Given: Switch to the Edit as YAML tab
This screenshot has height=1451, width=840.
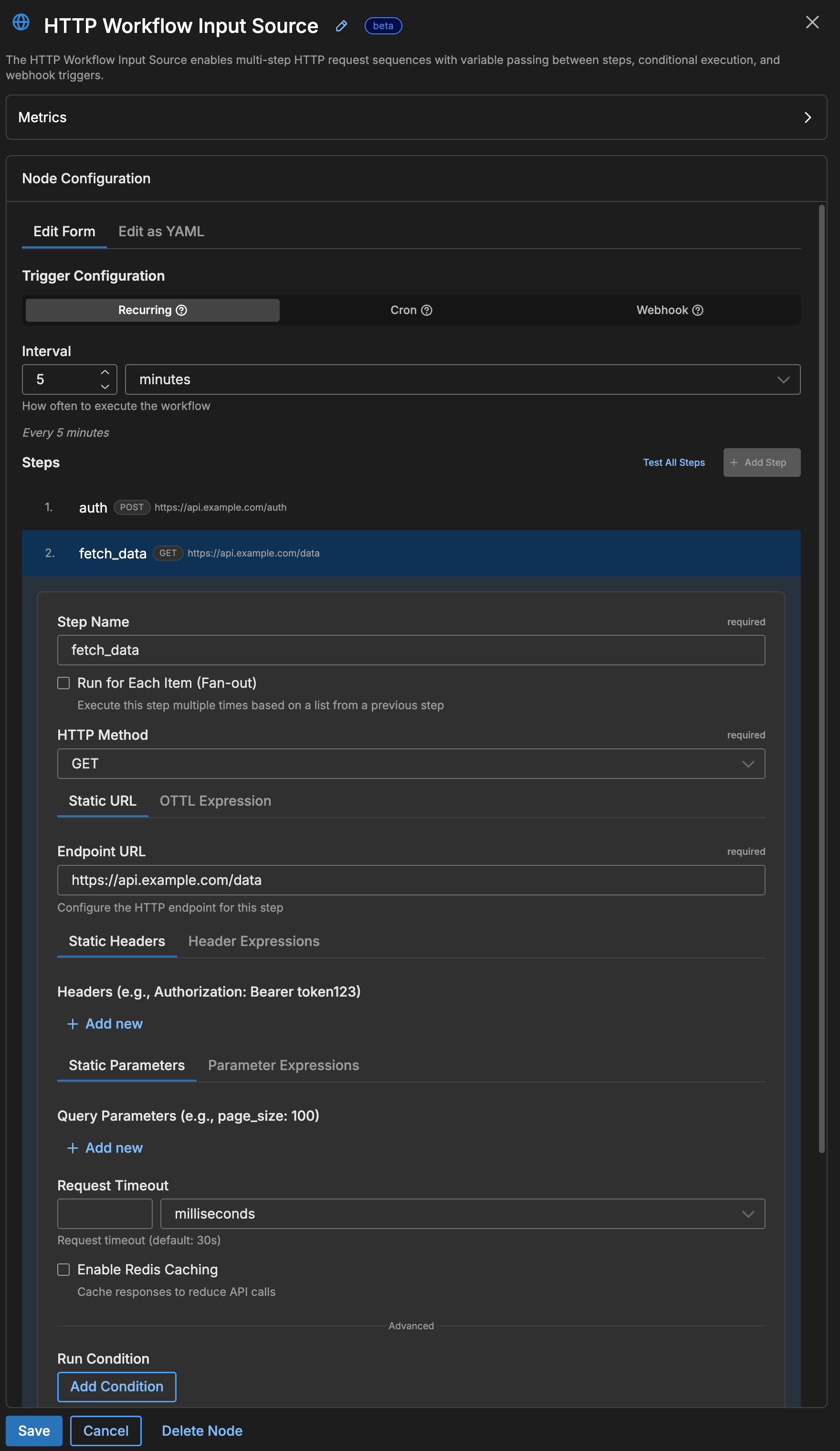Looking at the screenshot, I should click(161, 231).
